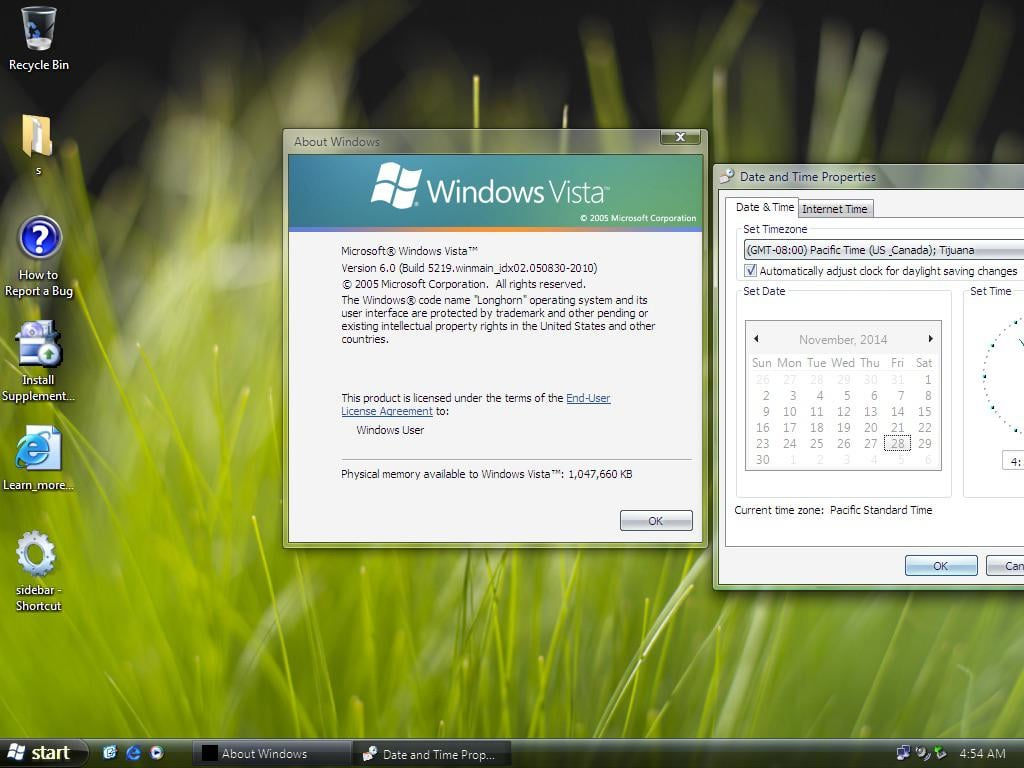This screenshot has width=1024, height=768.
Task: Select November 5 in the calendar
Action: [846, 395]
